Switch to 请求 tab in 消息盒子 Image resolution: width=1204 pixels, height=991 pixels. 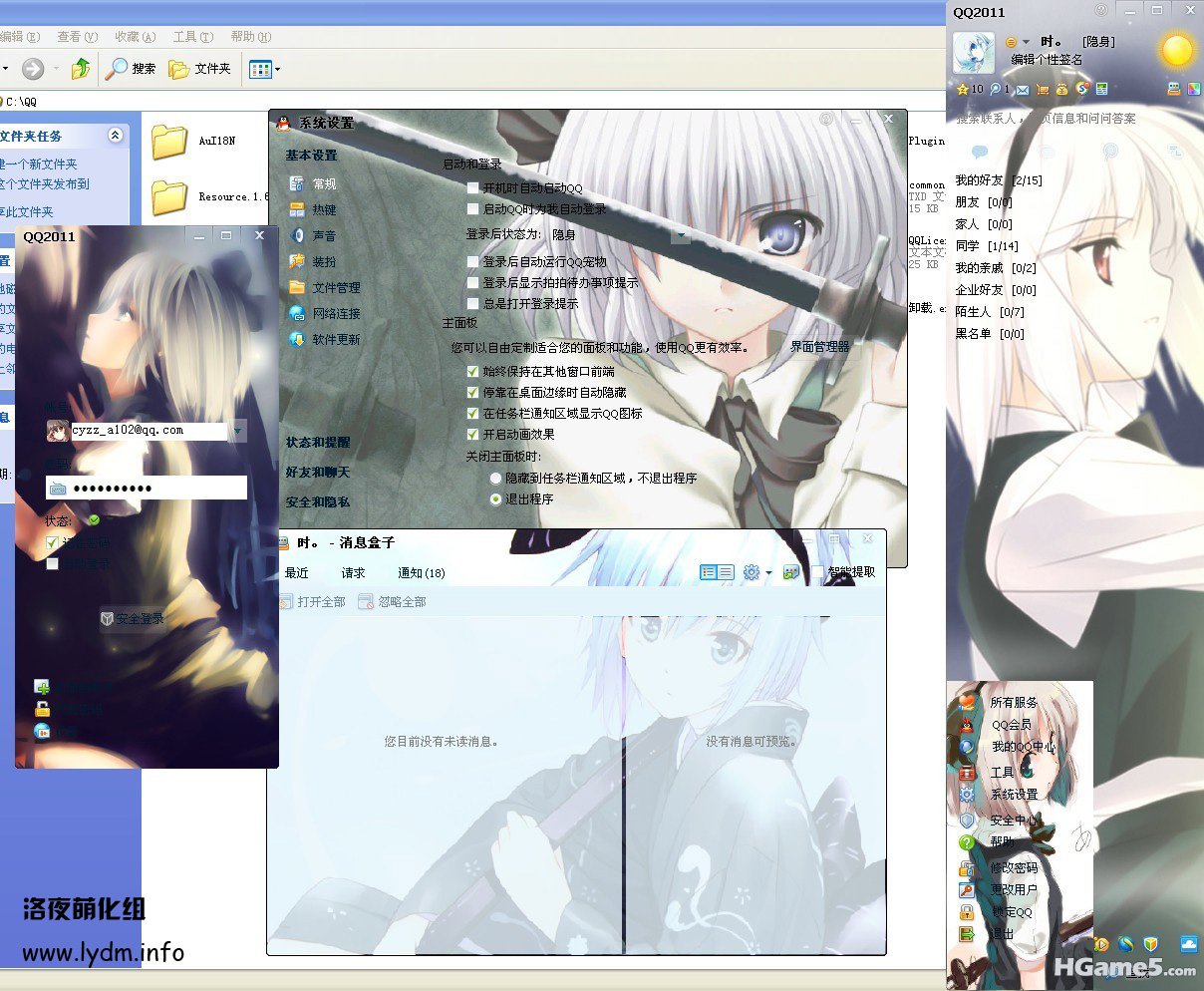point(353,572)
